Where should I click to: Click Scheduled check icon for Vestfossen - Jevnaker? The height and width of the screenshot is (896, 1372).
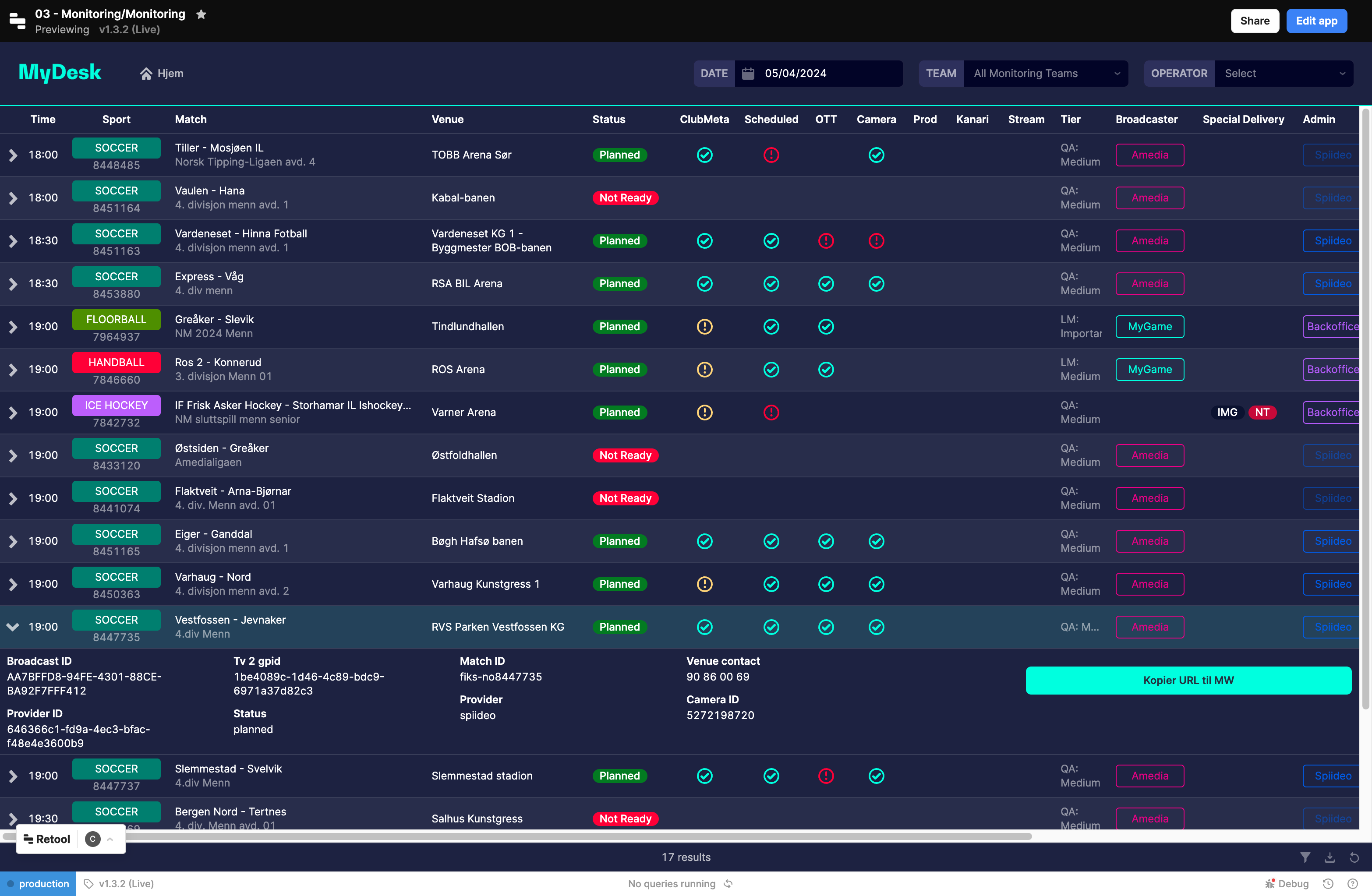[771, 627]
